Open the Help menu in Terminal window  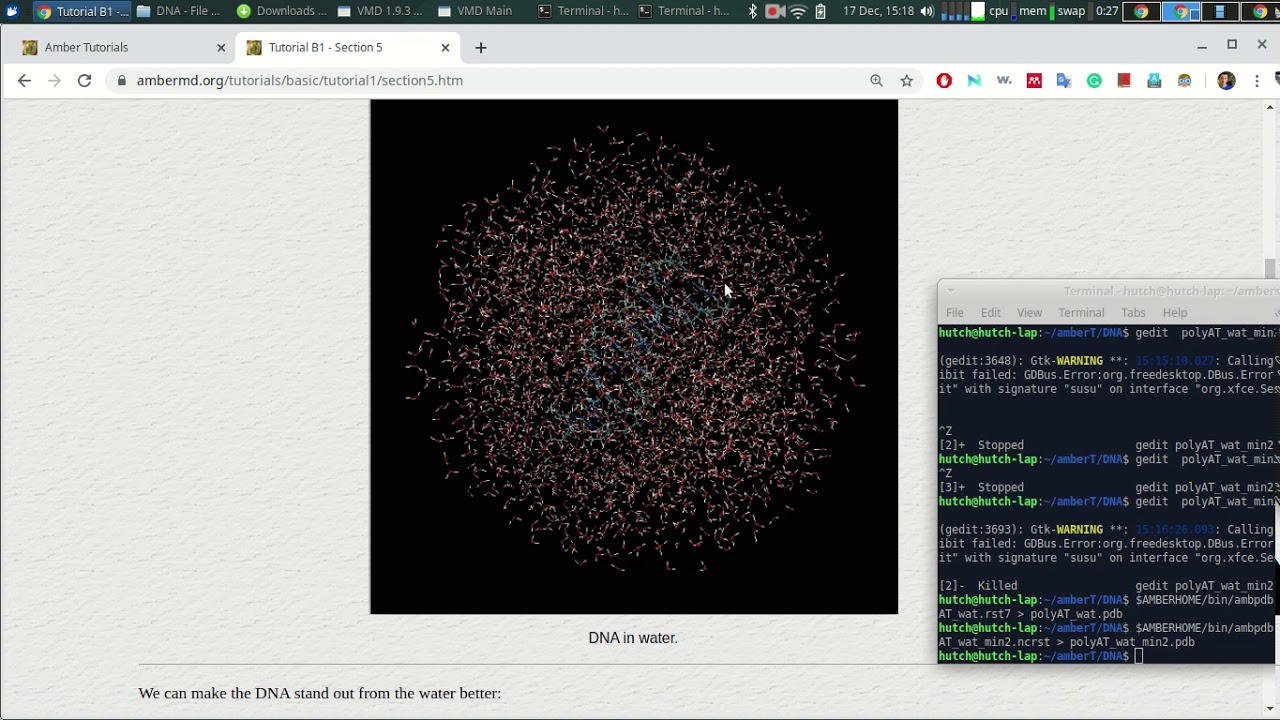[1175, 312]
